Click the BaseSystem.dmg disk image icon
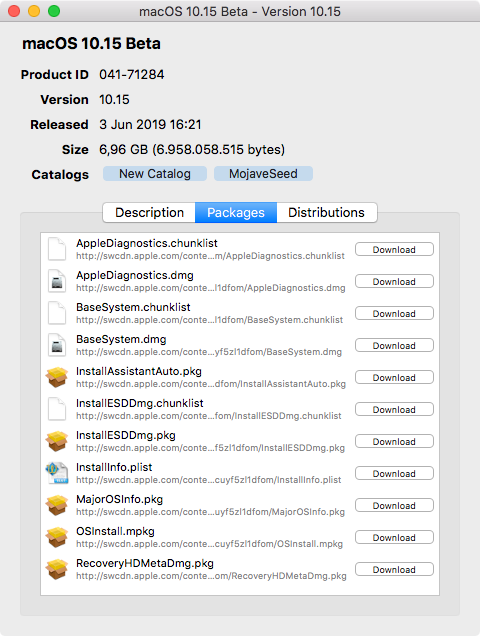Screen dimensions: 480x636 [x=57, y=345]
